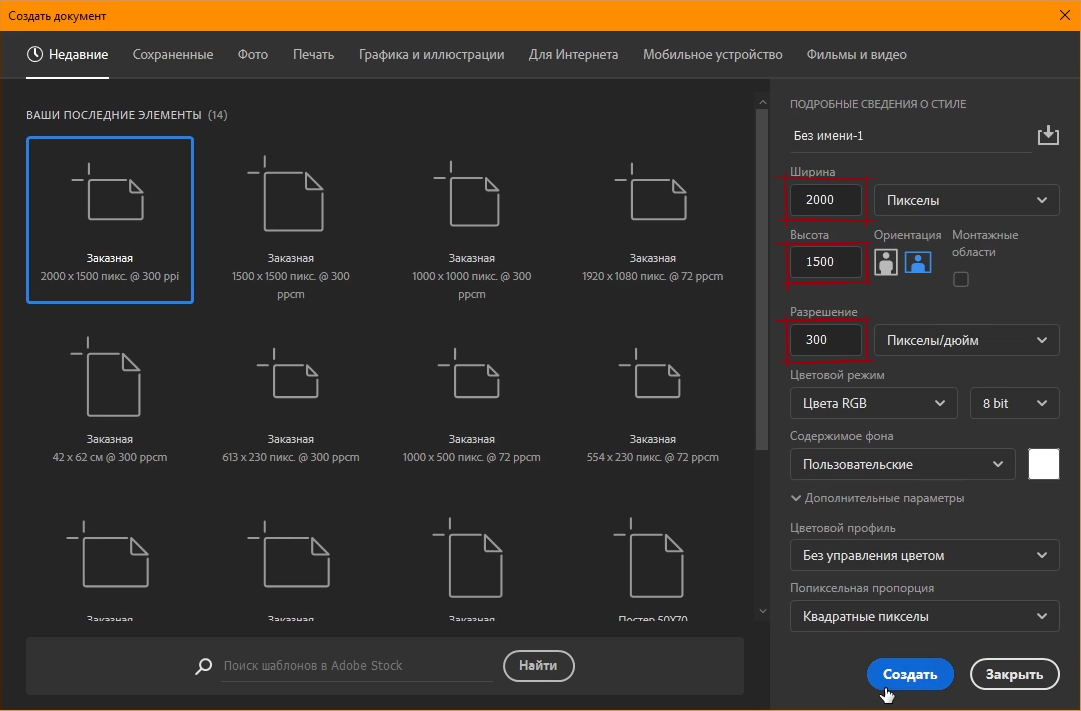Switch to the Печать tab
1081x711 pixels.
coord(314,54)
